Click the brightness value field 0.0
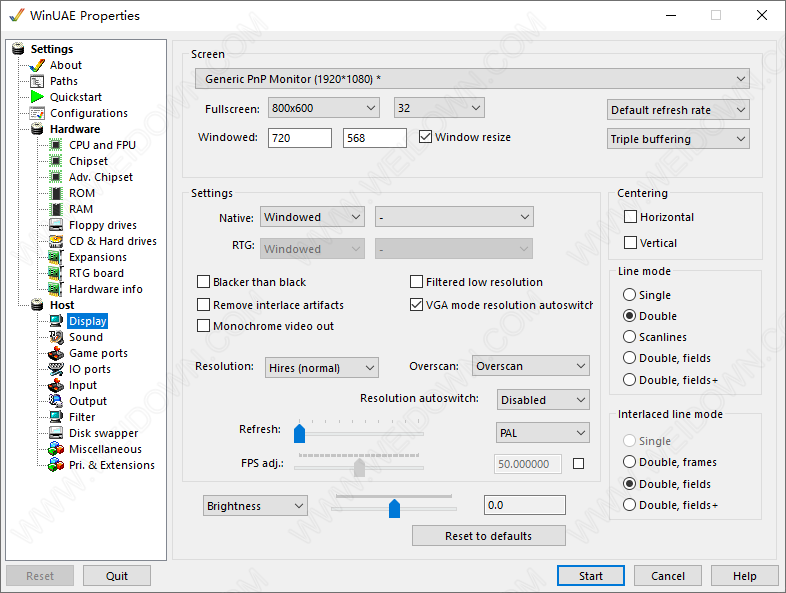Image resolution: width=786 pixels, height=593 pixels. 525,505
